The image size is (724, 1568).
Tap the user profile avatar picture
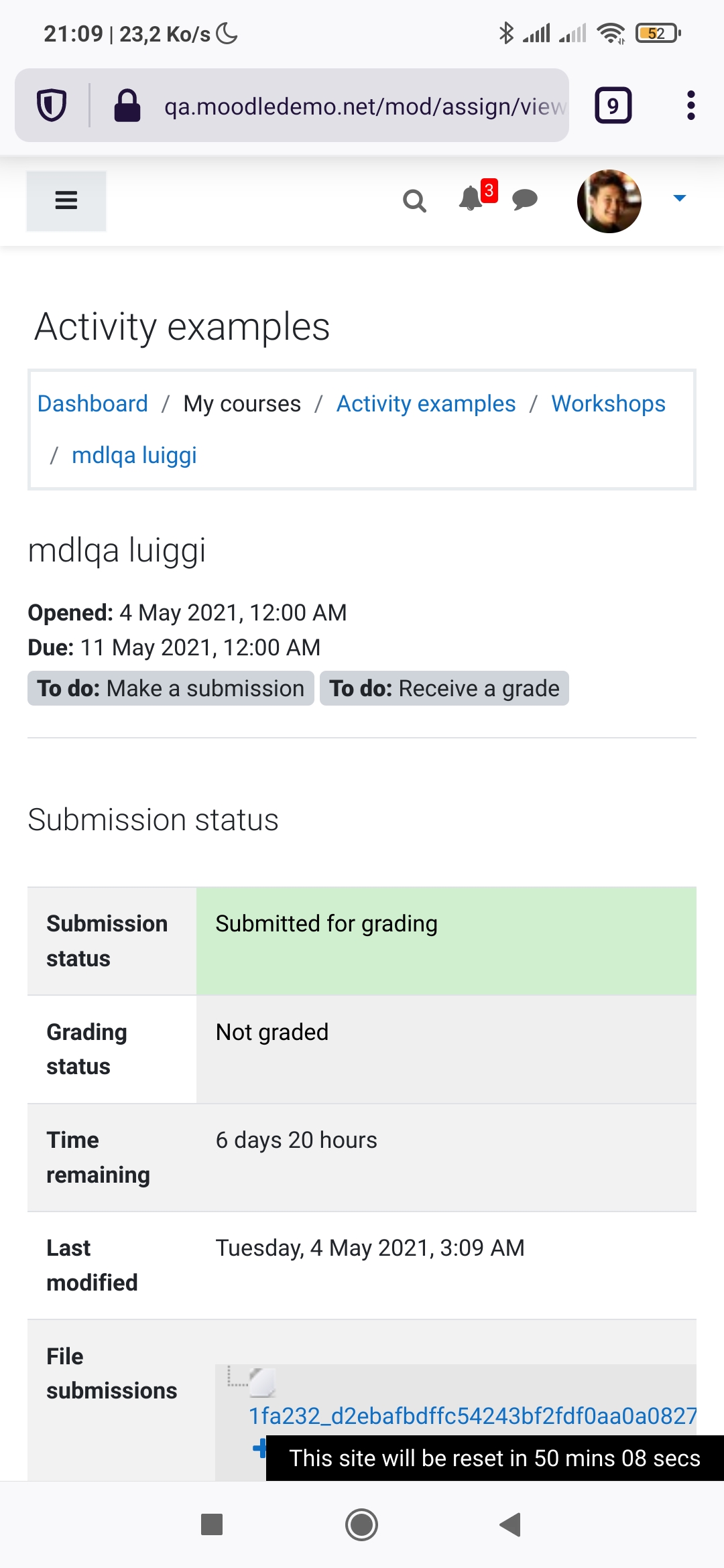point(609,201)
